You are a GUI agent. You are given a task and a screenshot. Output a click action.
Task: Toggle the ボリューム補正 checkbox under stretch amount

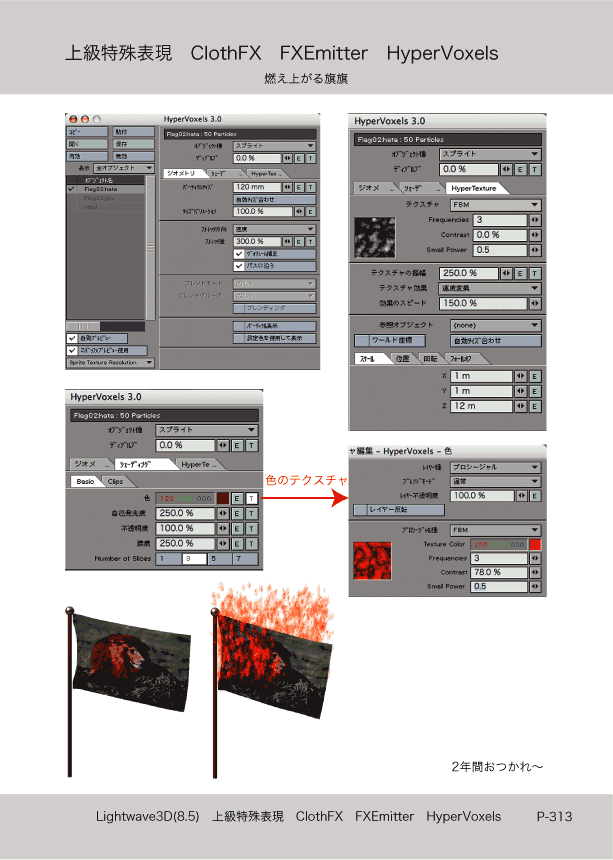[x=238, y=254]
